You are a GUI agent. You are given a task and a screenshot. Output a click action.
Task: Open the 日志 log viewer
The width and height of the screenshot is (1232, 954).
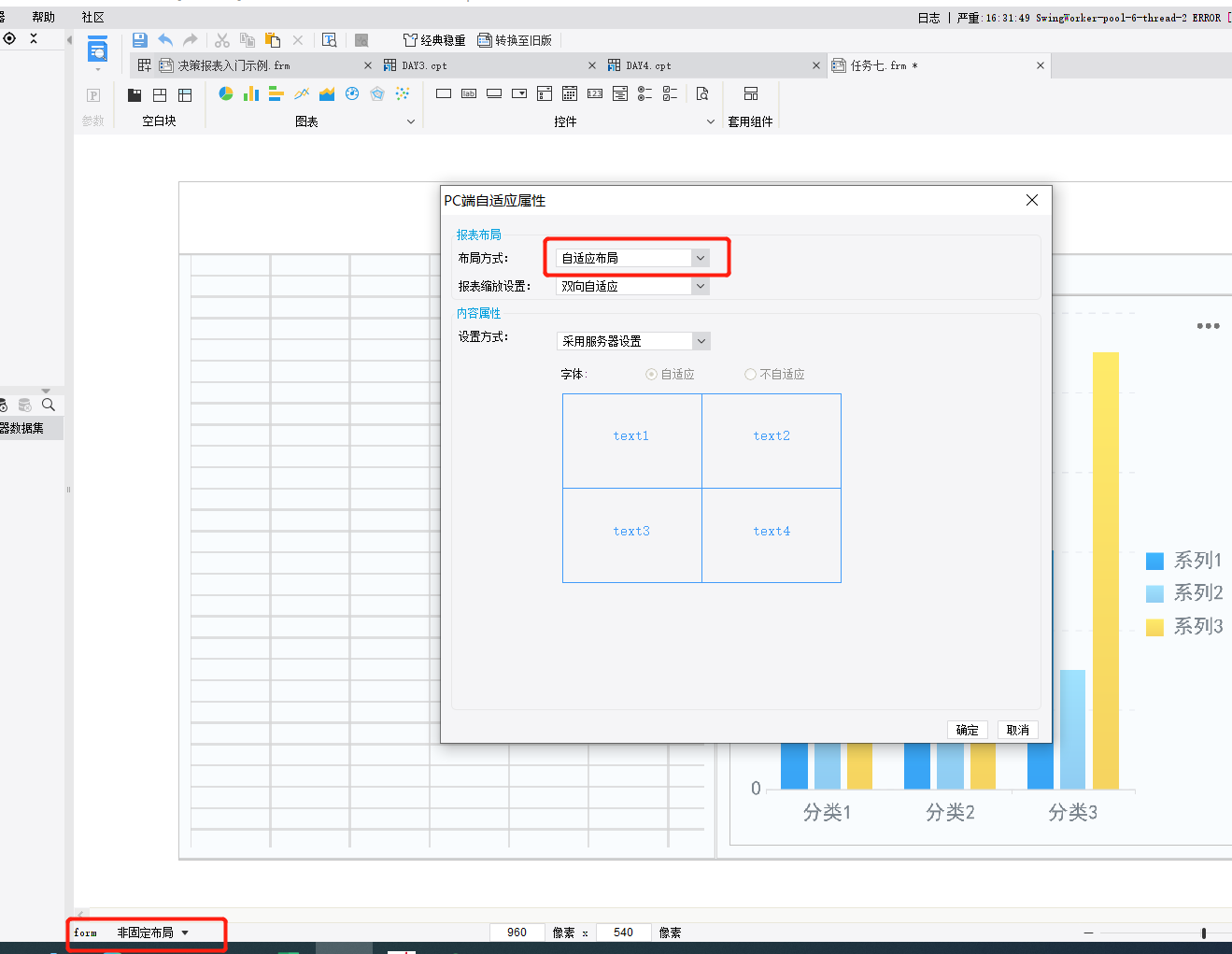point(928,18)
